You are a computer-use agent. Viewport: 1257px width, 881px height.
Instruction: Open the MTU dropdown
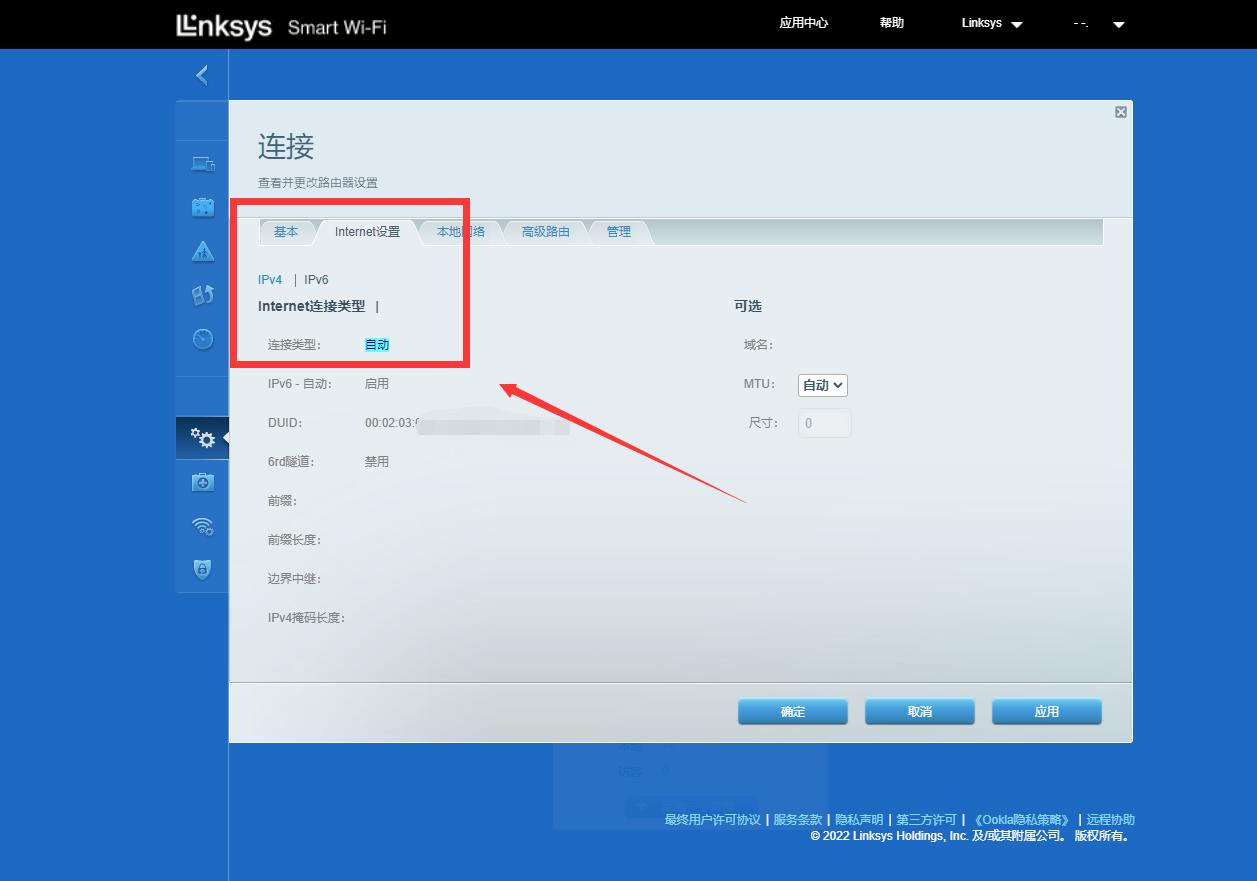click(822, 385)
